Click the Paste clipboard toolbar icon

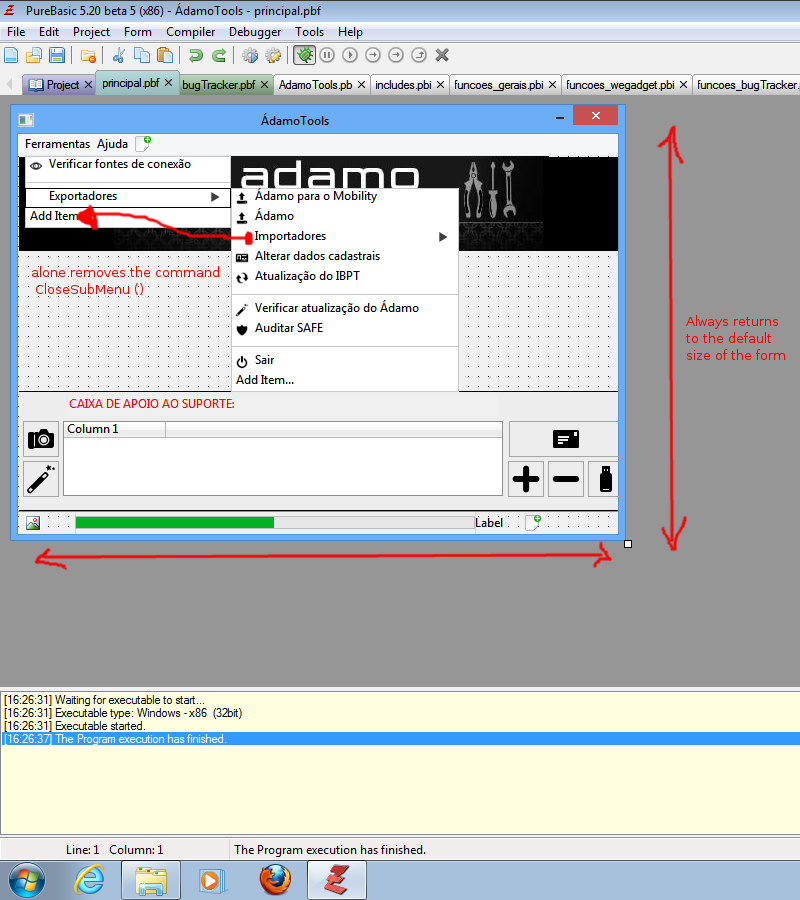coord(165,55)
